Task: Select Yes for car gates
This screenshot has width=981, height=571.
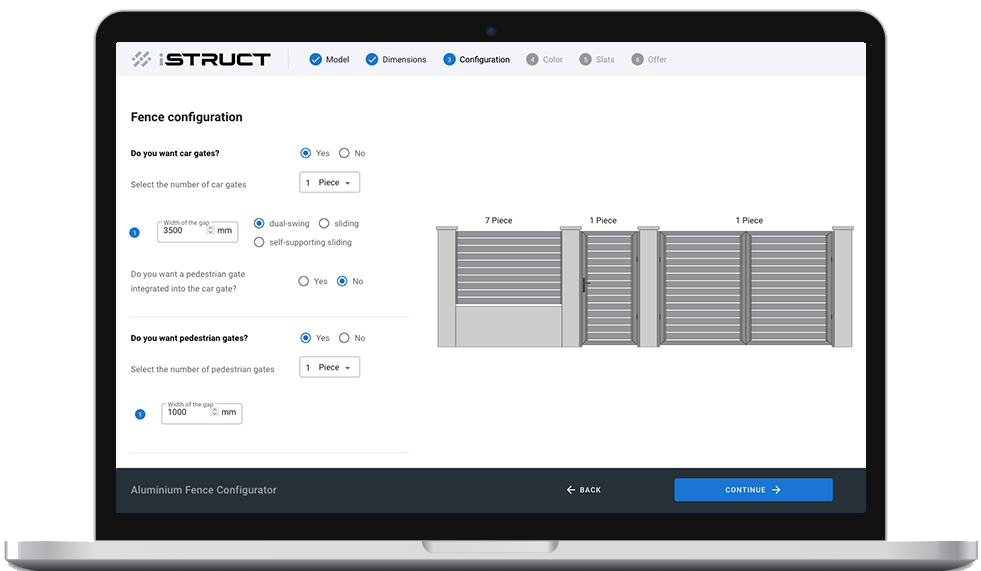Action: point(305,153)
